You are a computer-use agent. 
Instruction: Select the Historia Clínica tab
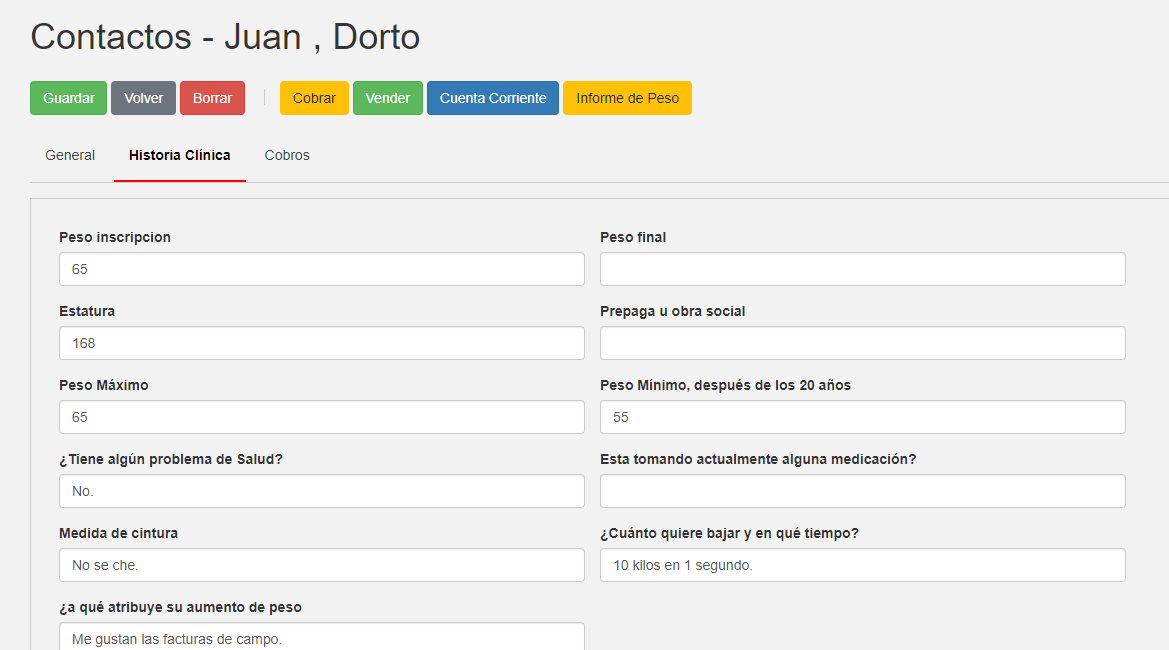[x=180, y=155]
